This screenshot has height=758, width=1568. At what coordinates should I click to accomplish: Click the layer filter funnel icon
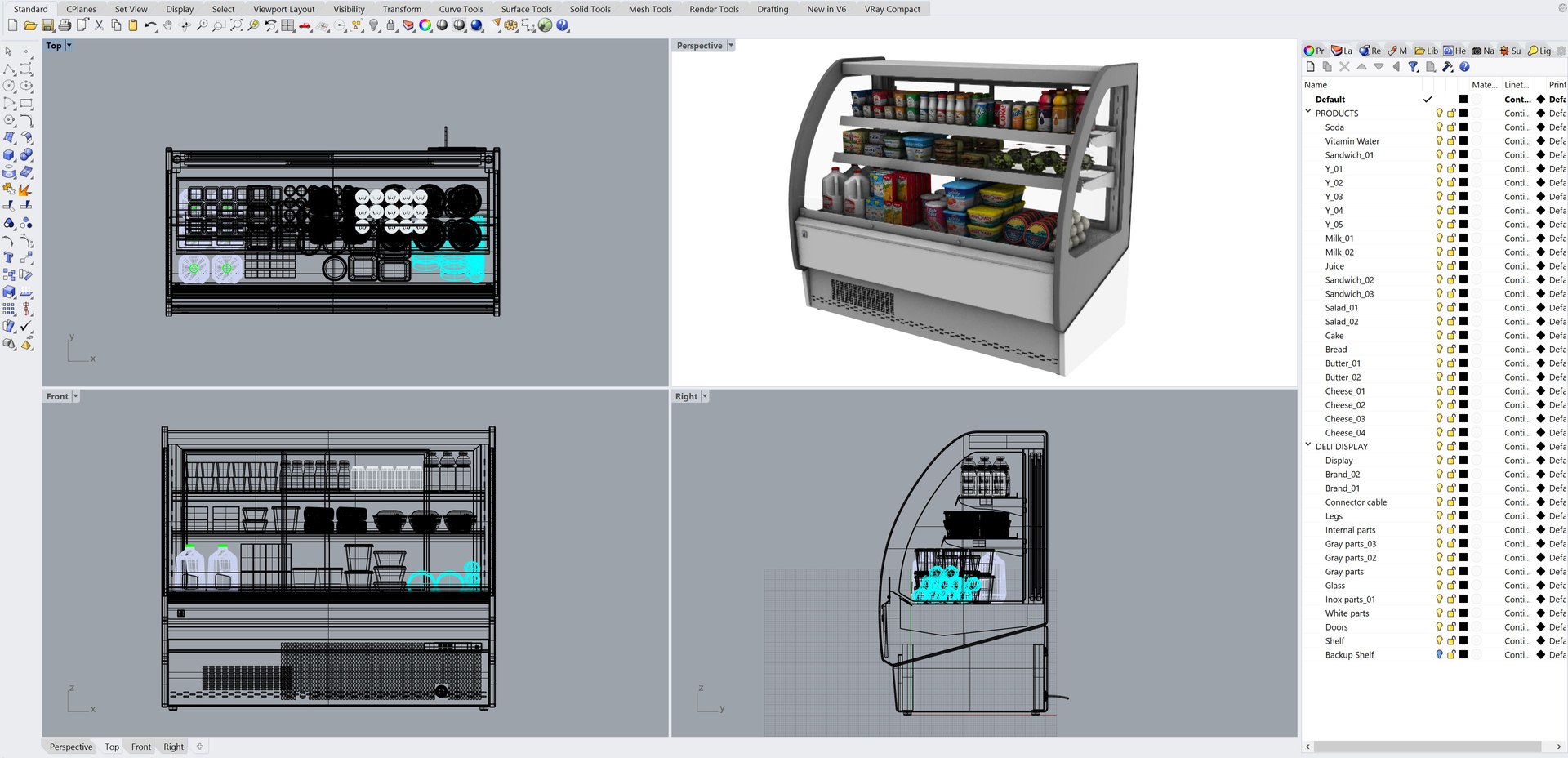point(1413,67)
